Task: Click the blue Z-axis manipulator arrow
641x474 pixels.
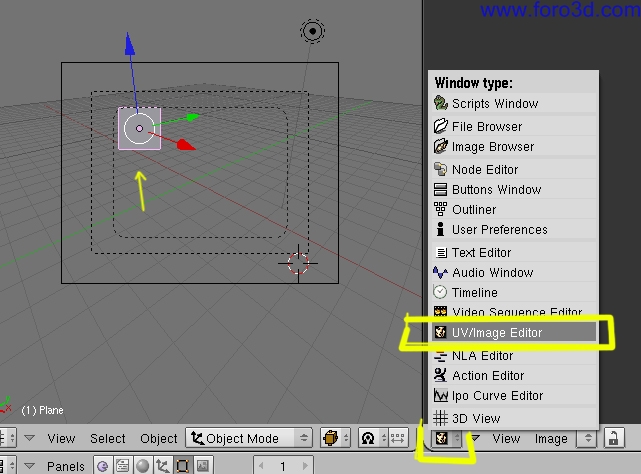Action: (x=130, y=44)
